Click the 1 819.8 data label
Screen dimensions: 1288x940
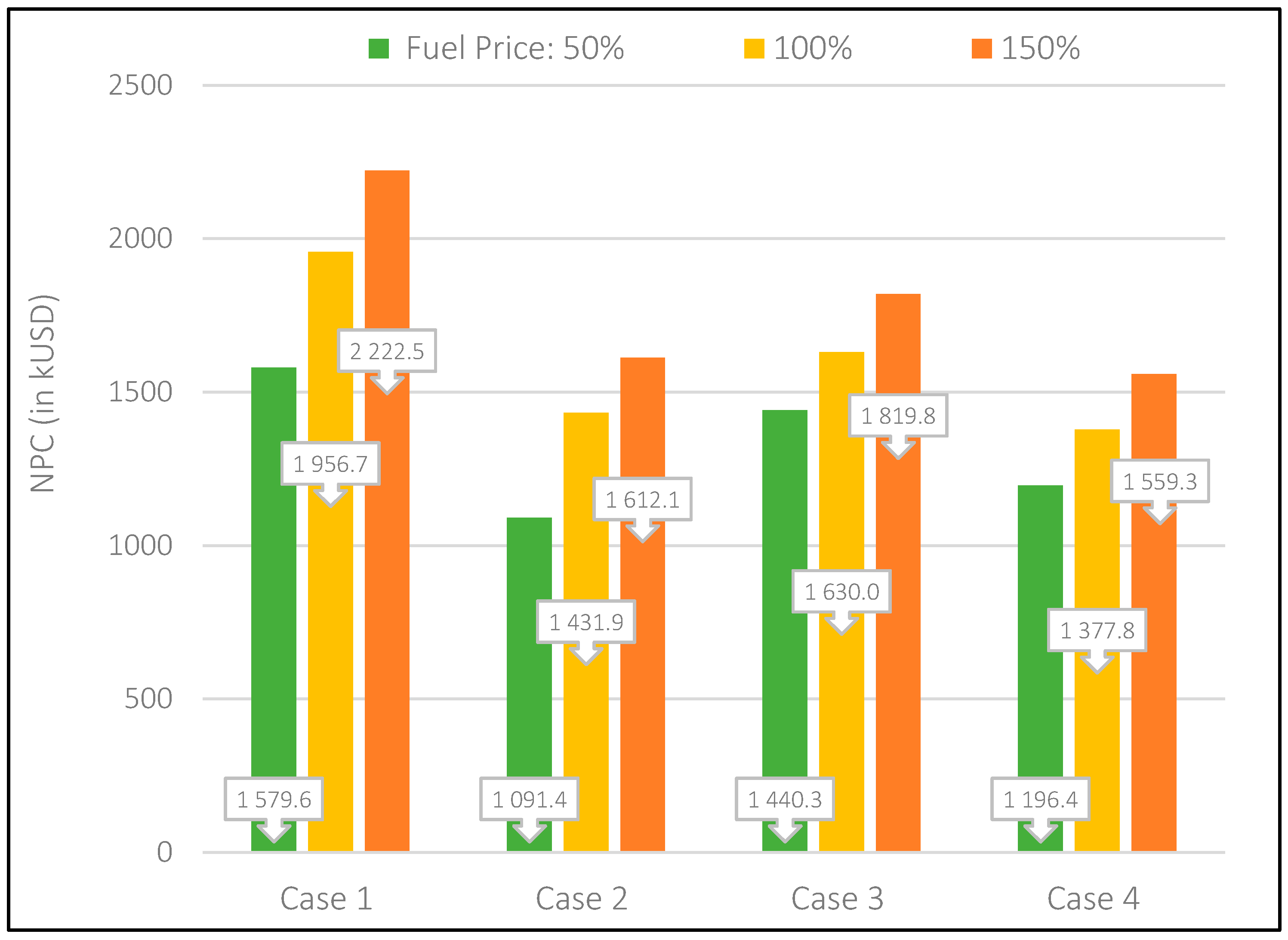(898, 416)
